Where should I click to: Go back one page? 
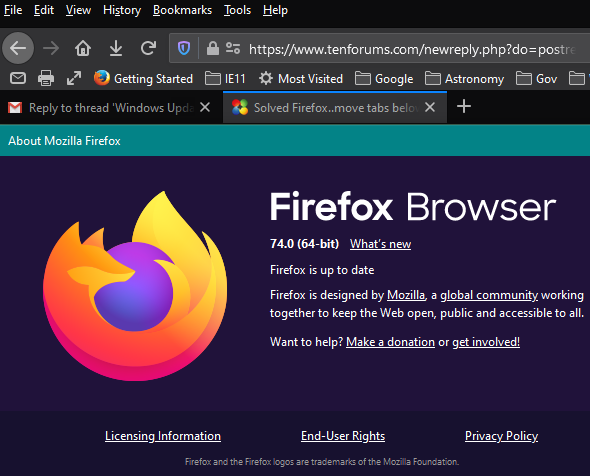tap(18, 48)
